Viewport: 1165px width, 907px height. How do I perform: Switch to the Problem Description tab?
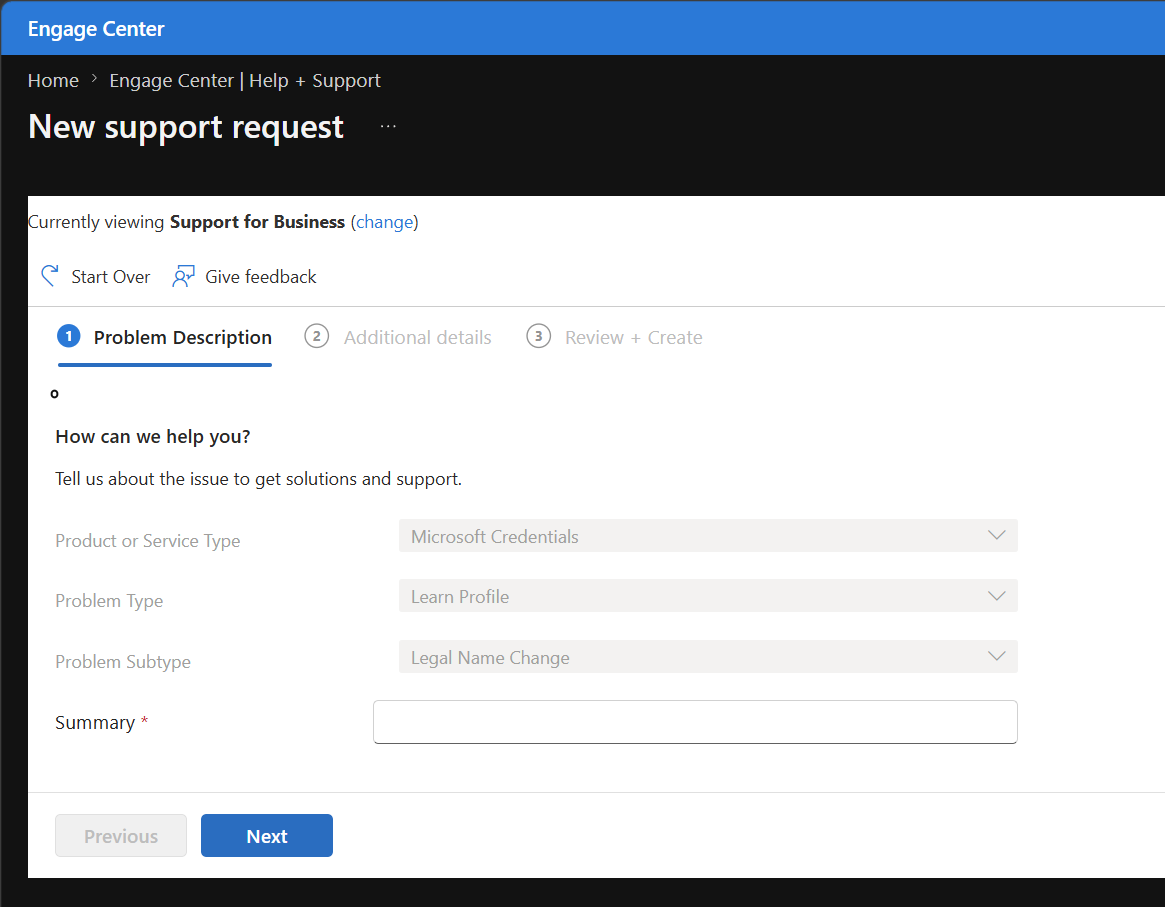[x=165, y=337]
